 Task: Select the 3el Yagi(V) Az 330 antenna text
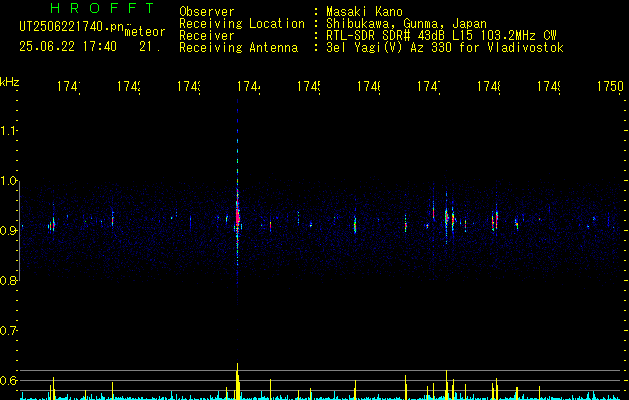(445, 48)
